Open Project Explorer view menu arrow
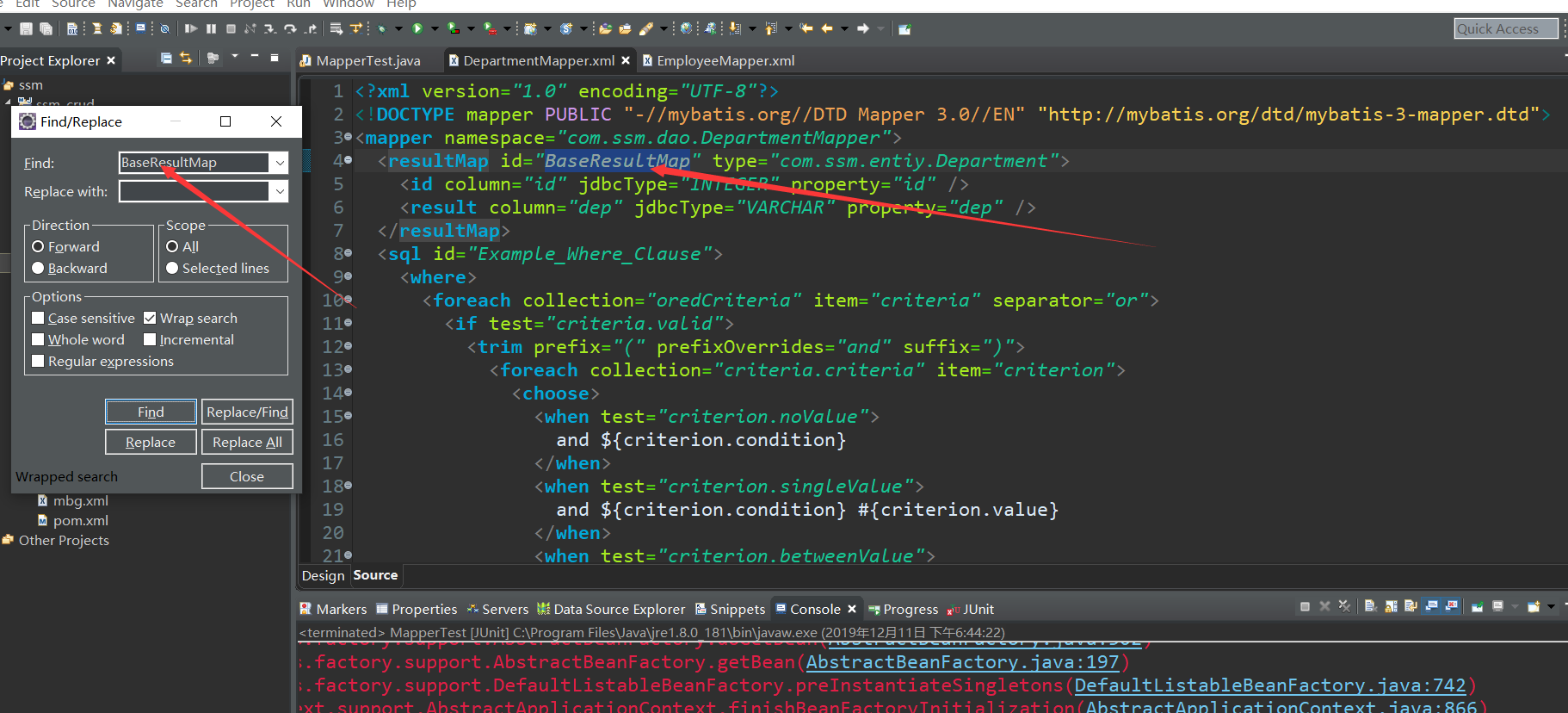 pos(235,57)
